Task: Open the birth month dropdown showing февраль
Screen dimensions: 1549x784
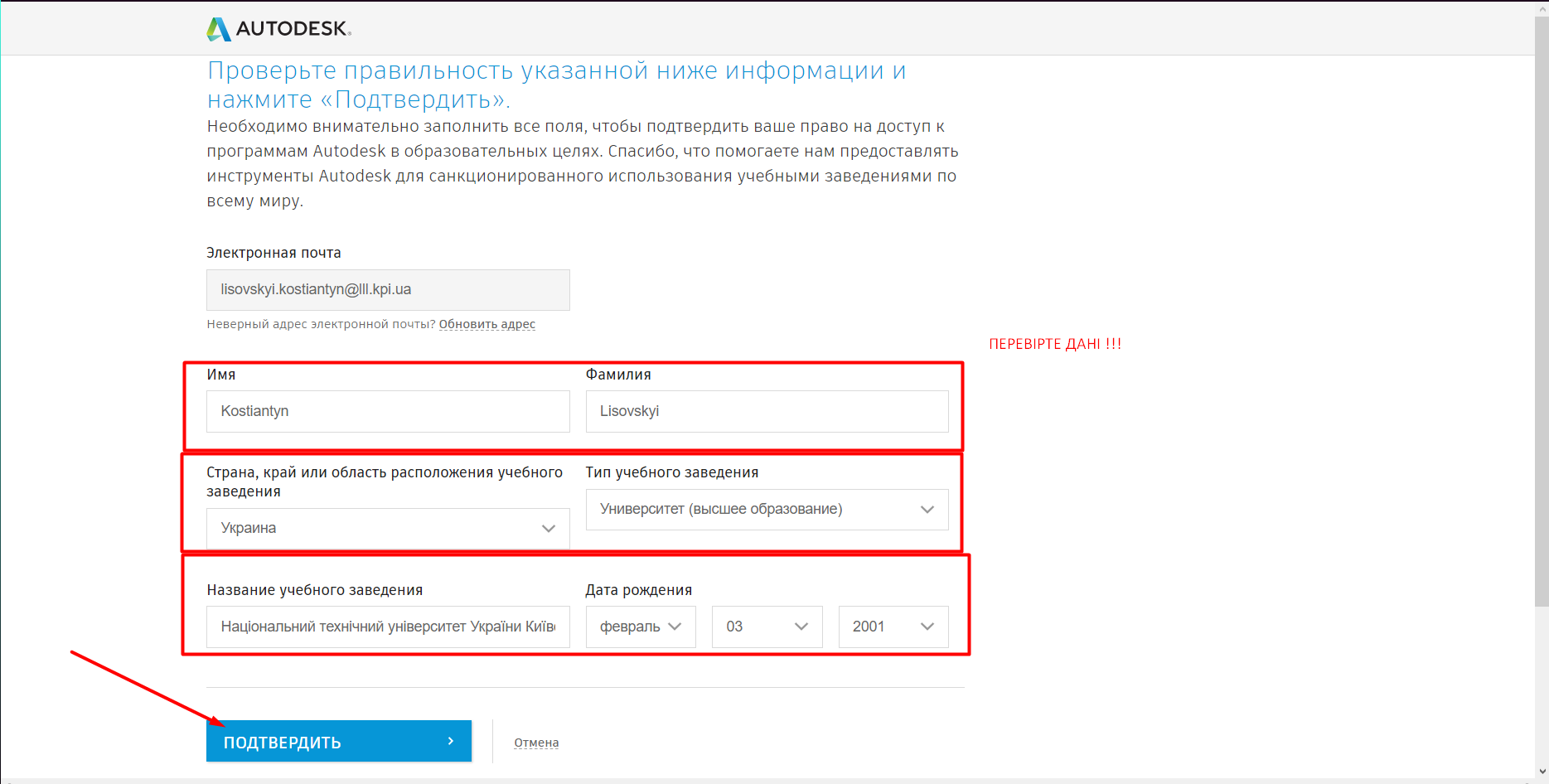Action: point(641,627)
